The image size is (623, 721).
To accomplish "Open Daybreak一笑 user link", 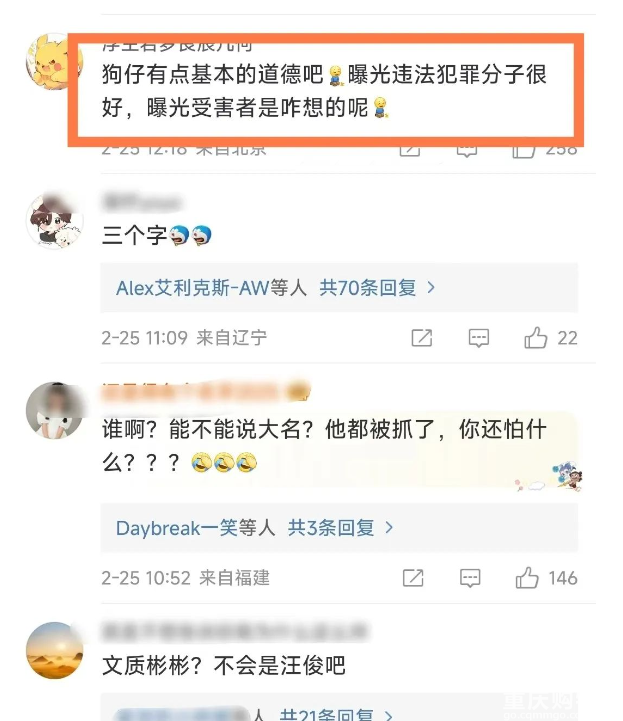I will [x=176, y=528].
